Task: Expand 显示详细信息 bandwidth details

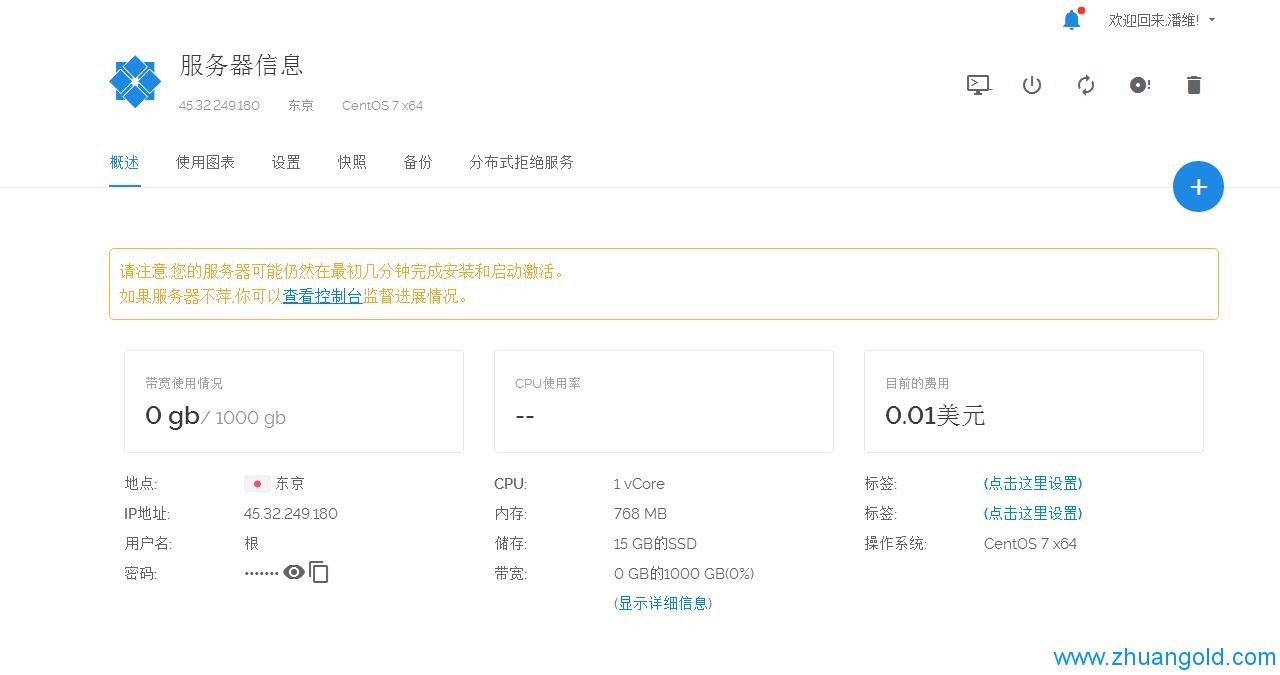Action: (x=663, y=603)
